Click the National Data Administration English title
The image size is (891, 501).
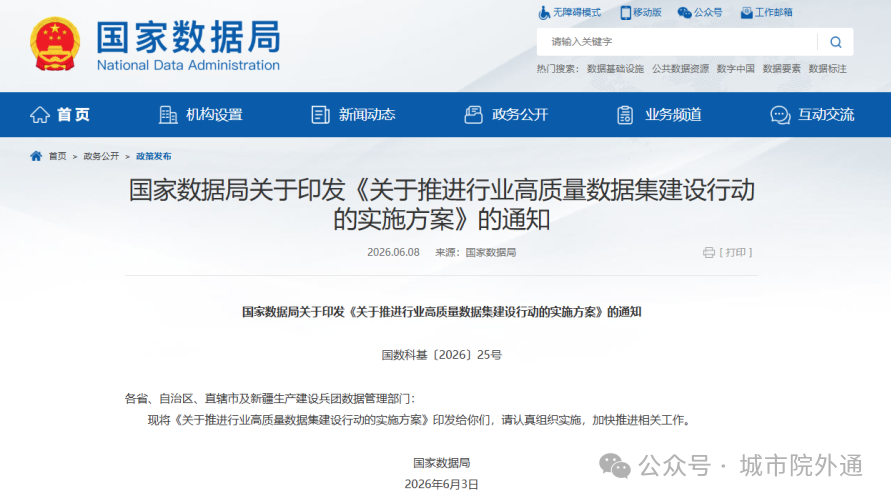click(188, 65)
